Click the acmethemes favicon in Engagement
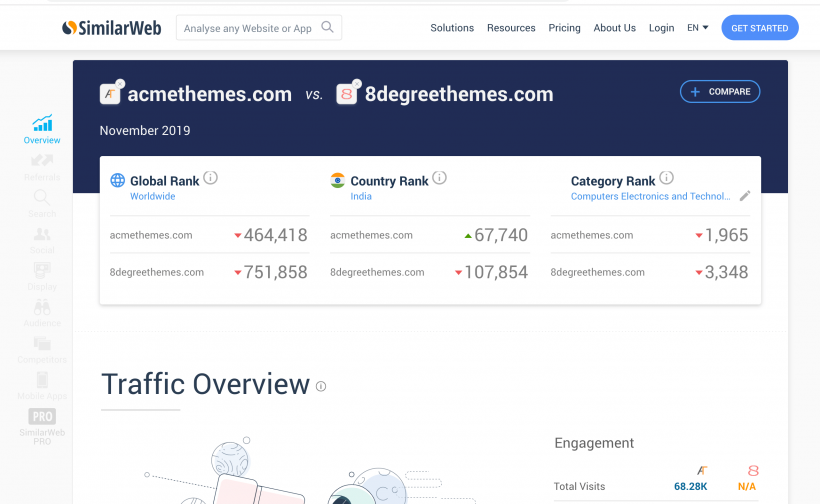 tap(702, 471)
